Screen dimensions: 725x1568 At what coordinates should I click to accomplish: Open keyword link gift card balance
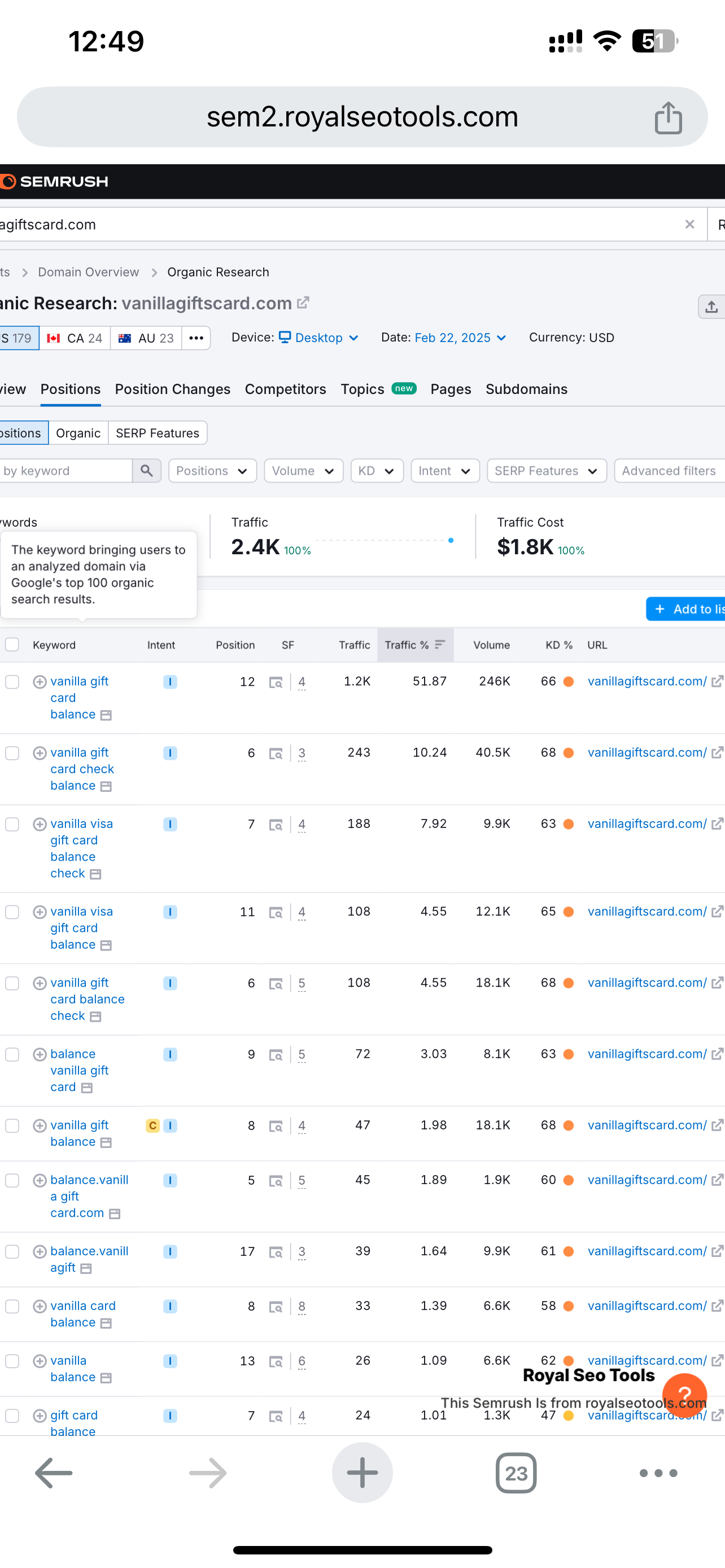pos(73,1423)
